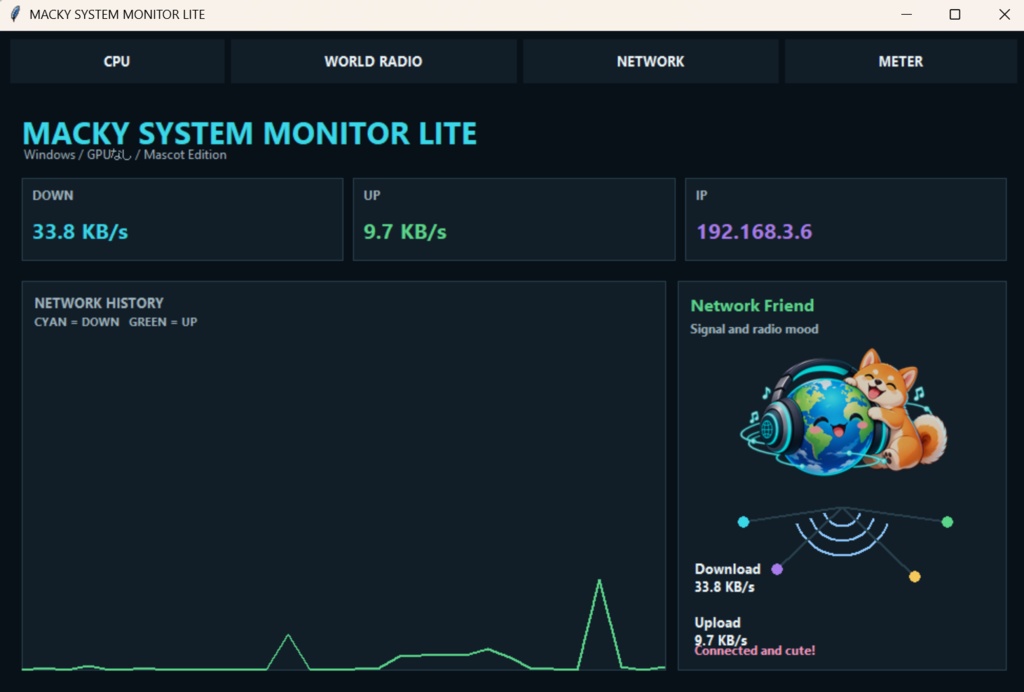
Task: Click the DOWN value 33.8 KB/s card
Action: coord(182,219)
